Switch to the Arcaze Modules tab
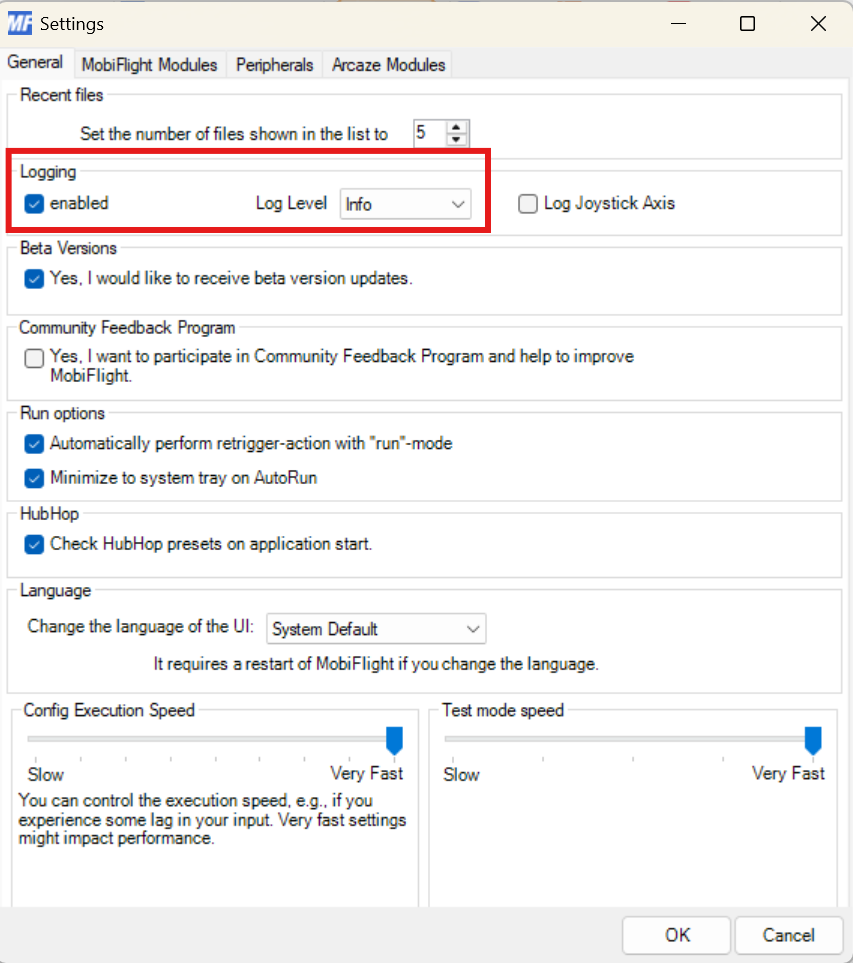Image resolution: width=853 pixels, height=963 pixels. pos(388,64)
